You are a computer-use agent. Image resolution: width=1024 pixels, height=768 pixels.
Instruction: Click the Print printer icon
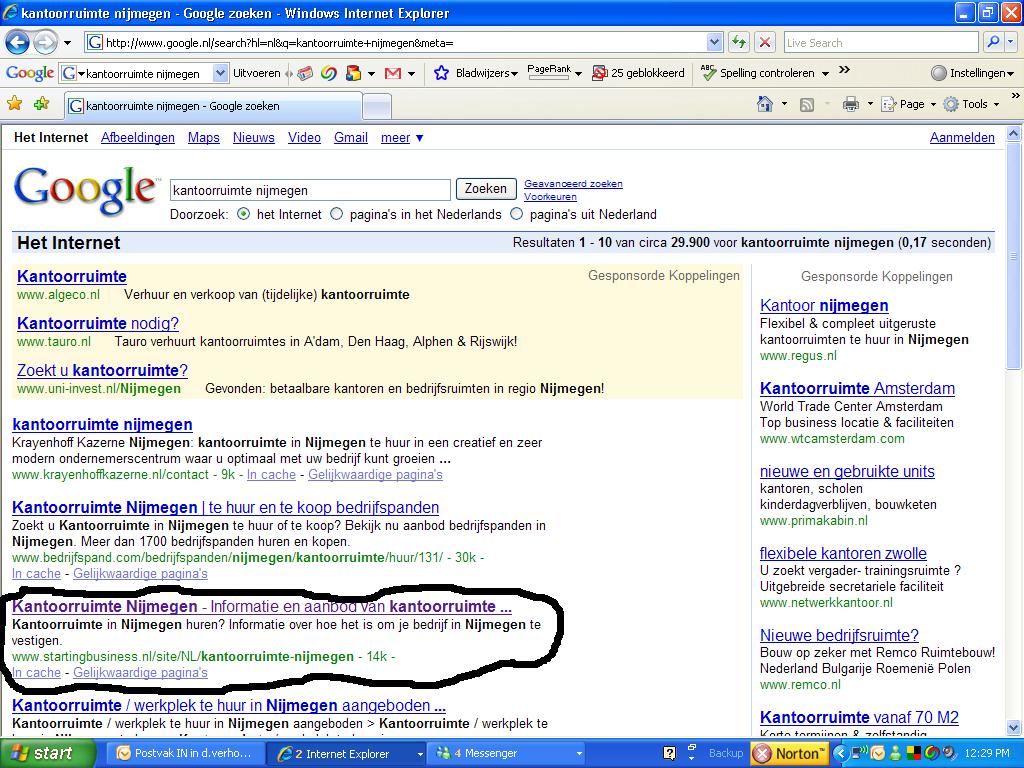click(850, 104)
